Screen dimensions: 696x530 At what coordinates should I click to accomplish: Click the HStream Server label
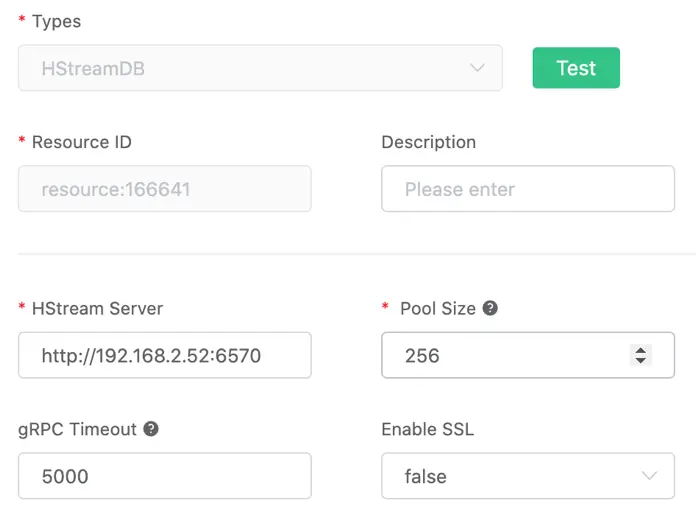97,309
